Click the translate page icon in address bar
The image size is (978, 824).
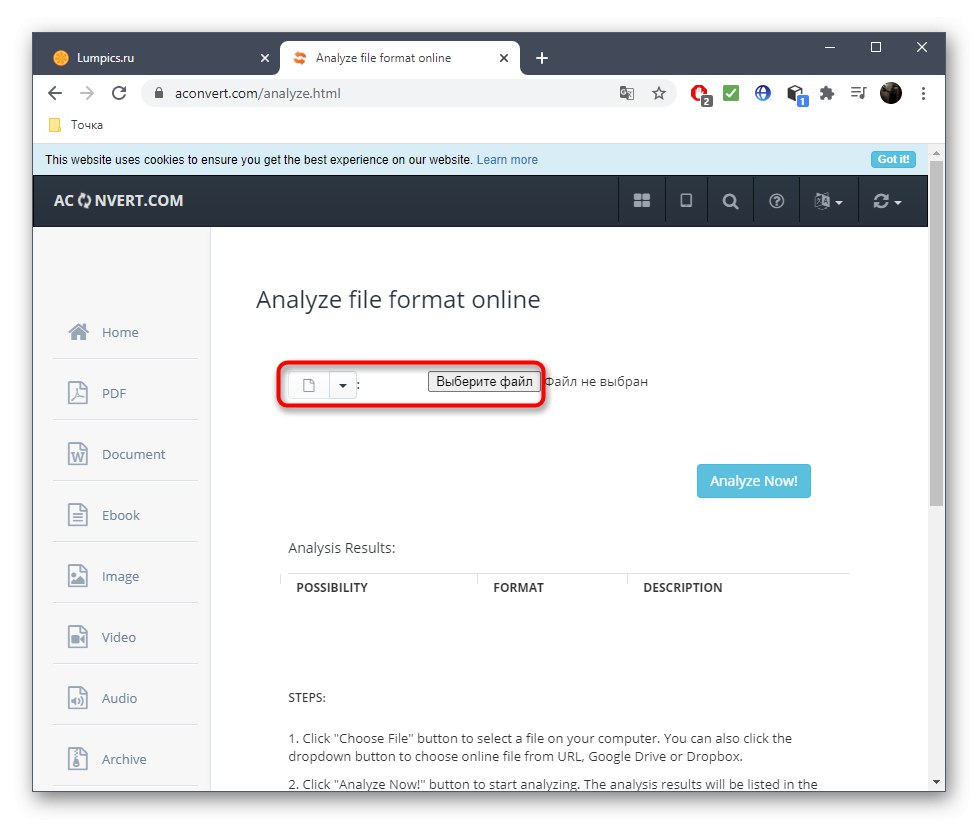626,94
